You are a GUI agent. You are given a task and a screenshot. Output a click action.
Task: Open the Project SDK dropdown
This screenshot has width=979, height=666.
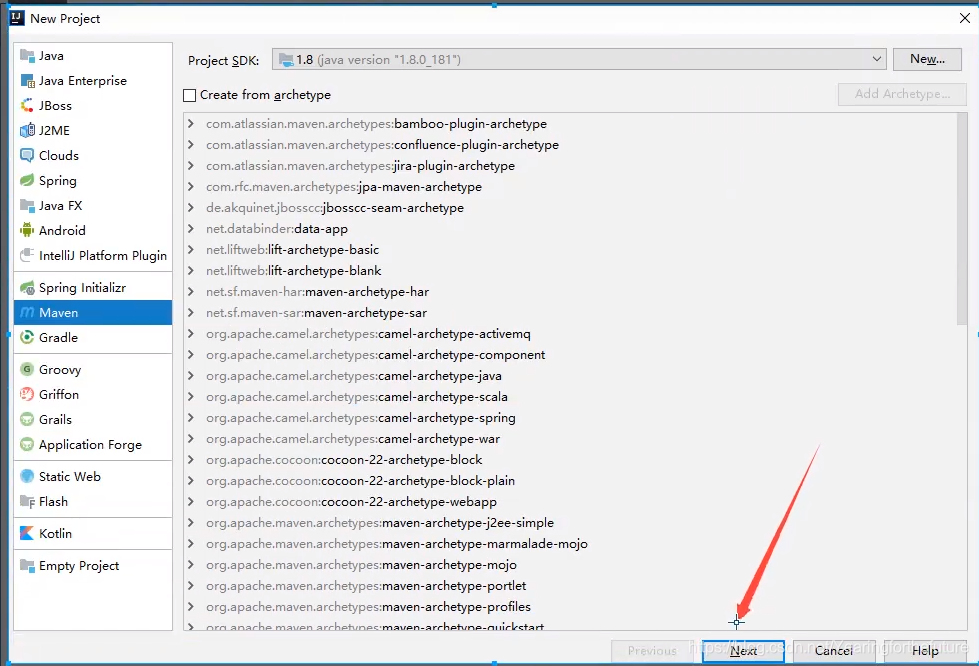pos(579,59)
